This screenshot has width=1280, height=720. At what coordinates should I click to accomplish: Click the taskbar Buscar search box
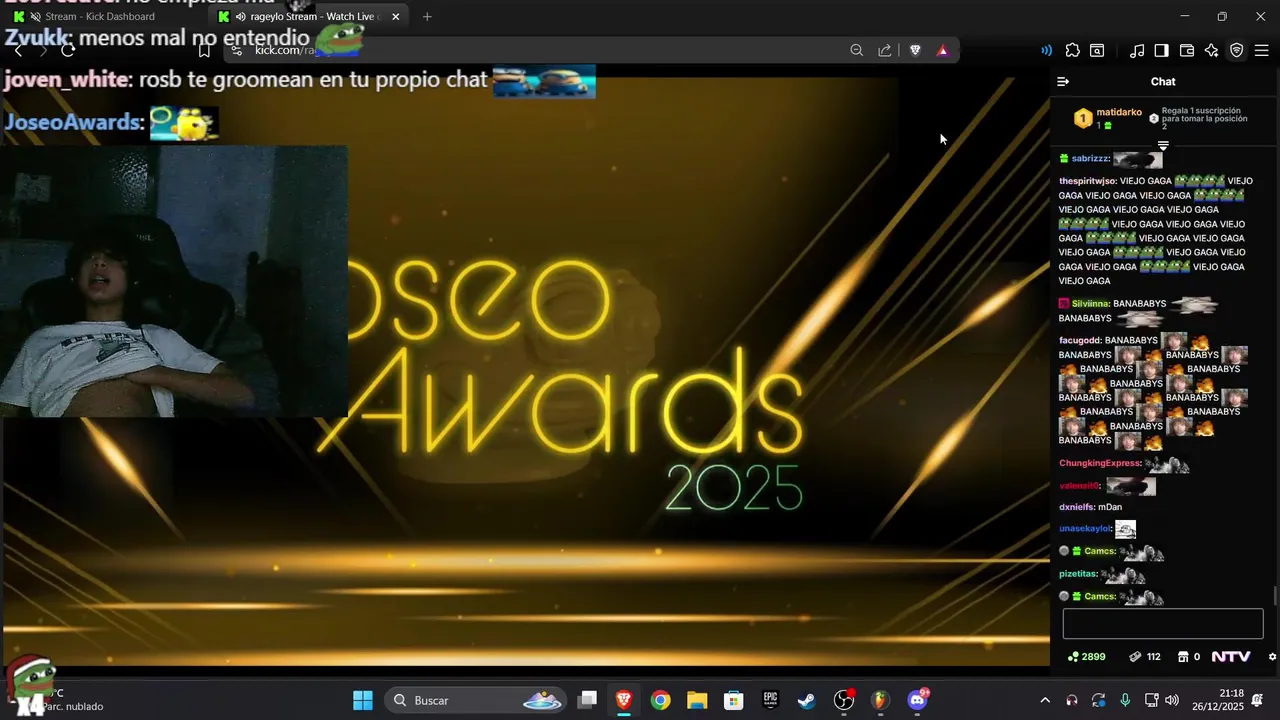pyautogui.click(x=476, y=700)
